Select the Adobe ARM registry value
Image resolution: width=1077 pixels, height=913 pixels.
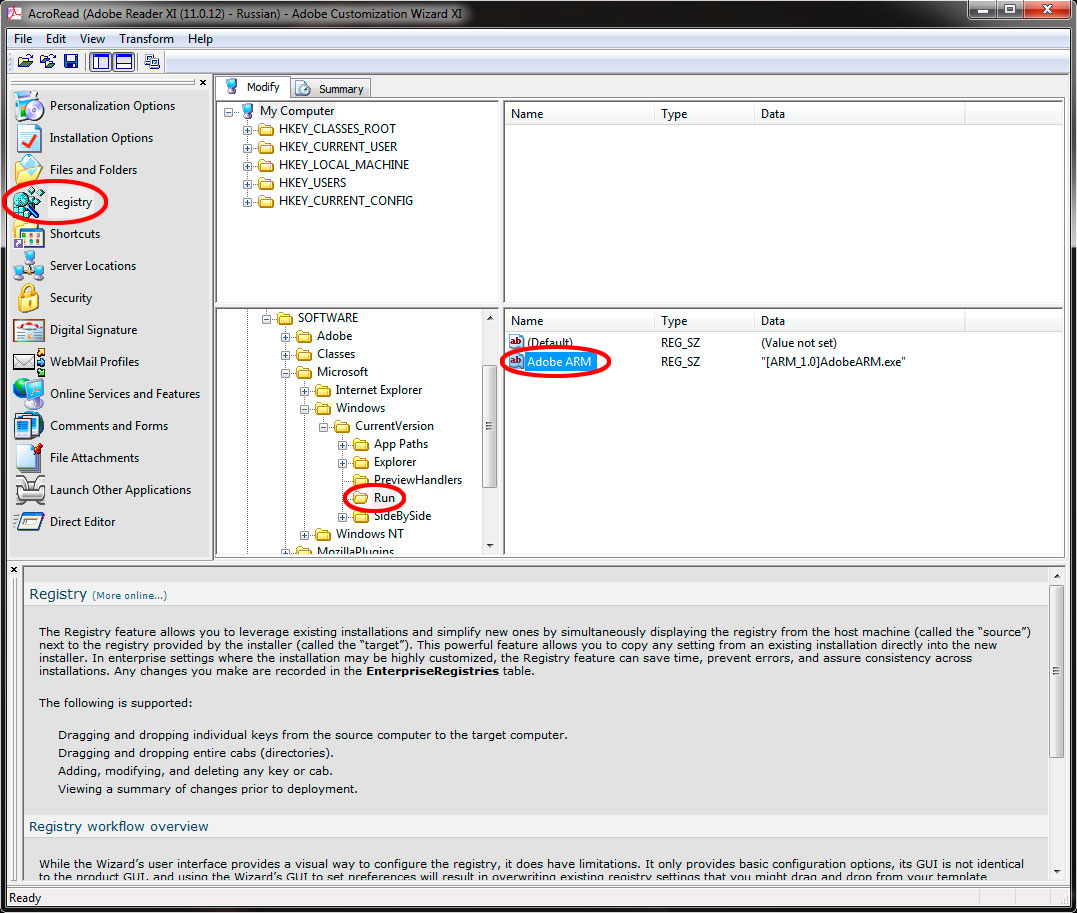[x=559, y=361]
